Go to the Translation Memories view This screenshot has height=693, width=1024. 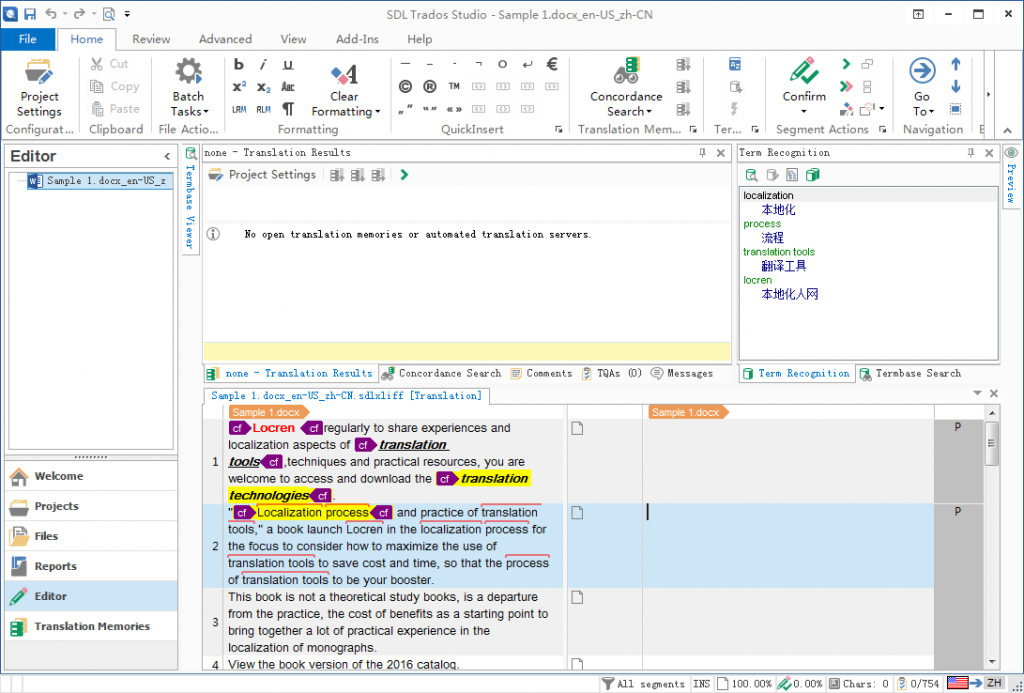[x=91, y=627]
